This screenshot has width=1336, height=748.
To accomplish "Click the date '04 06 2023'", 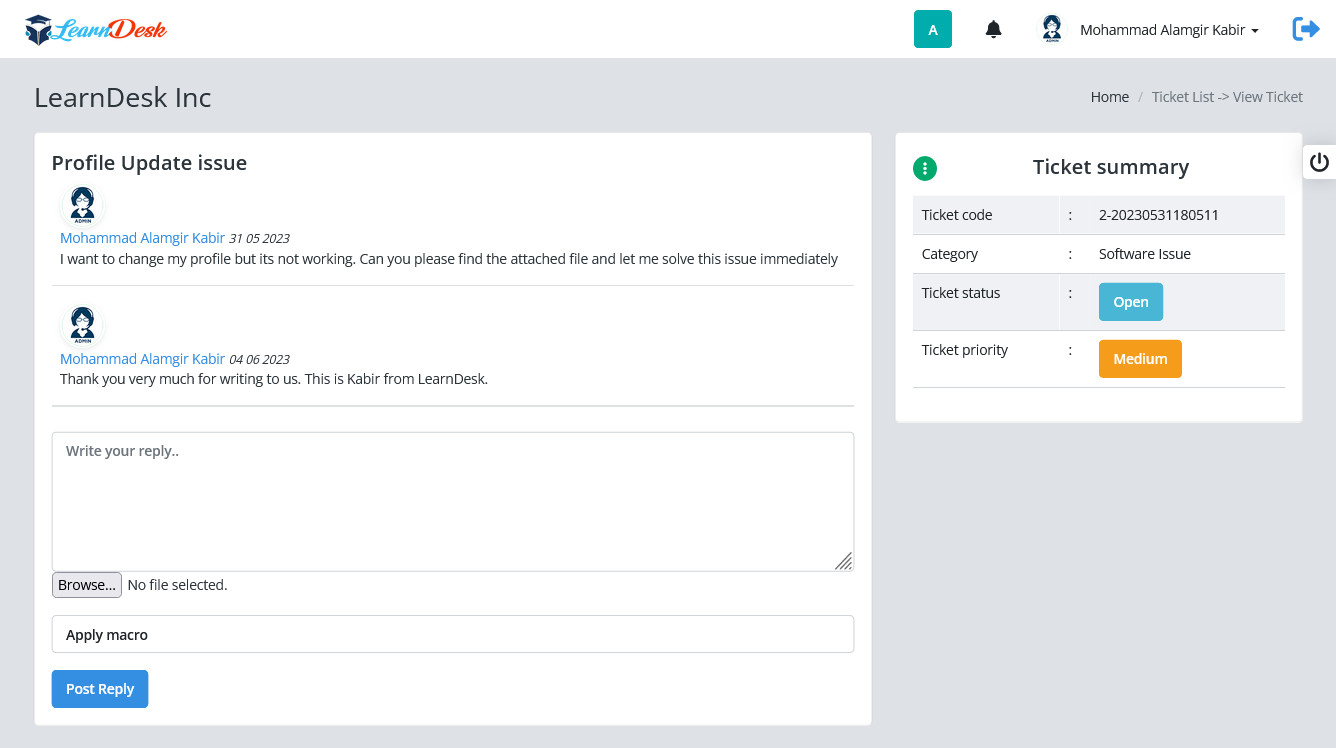I will [259, 359].
